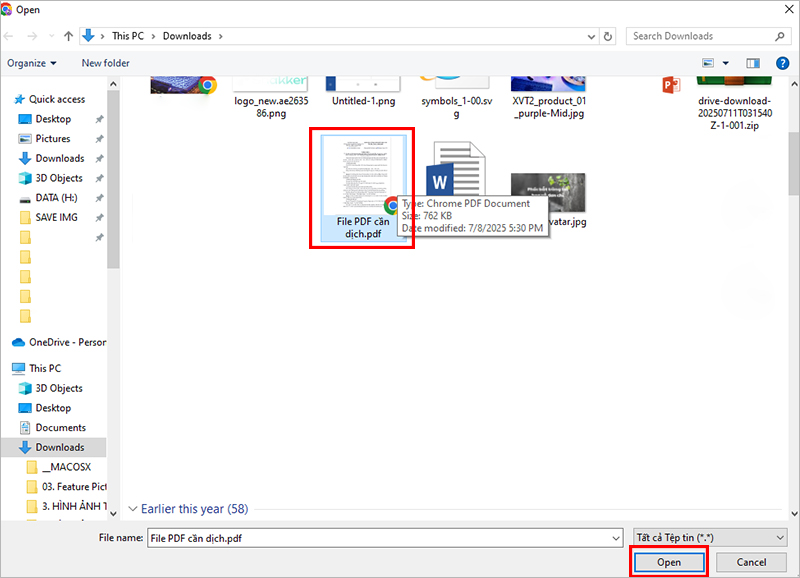Select OneDrive - Personal

pos(59,342)
